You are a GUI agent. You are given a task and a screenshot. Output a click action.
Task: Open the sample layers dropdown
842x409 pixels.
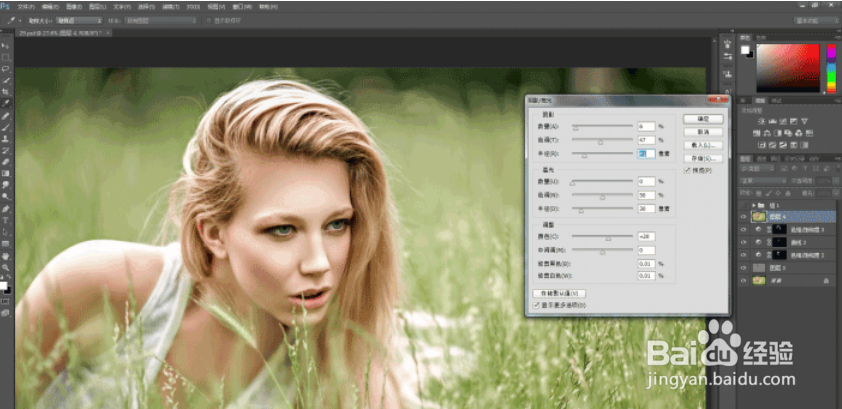(x=160, y=20)
